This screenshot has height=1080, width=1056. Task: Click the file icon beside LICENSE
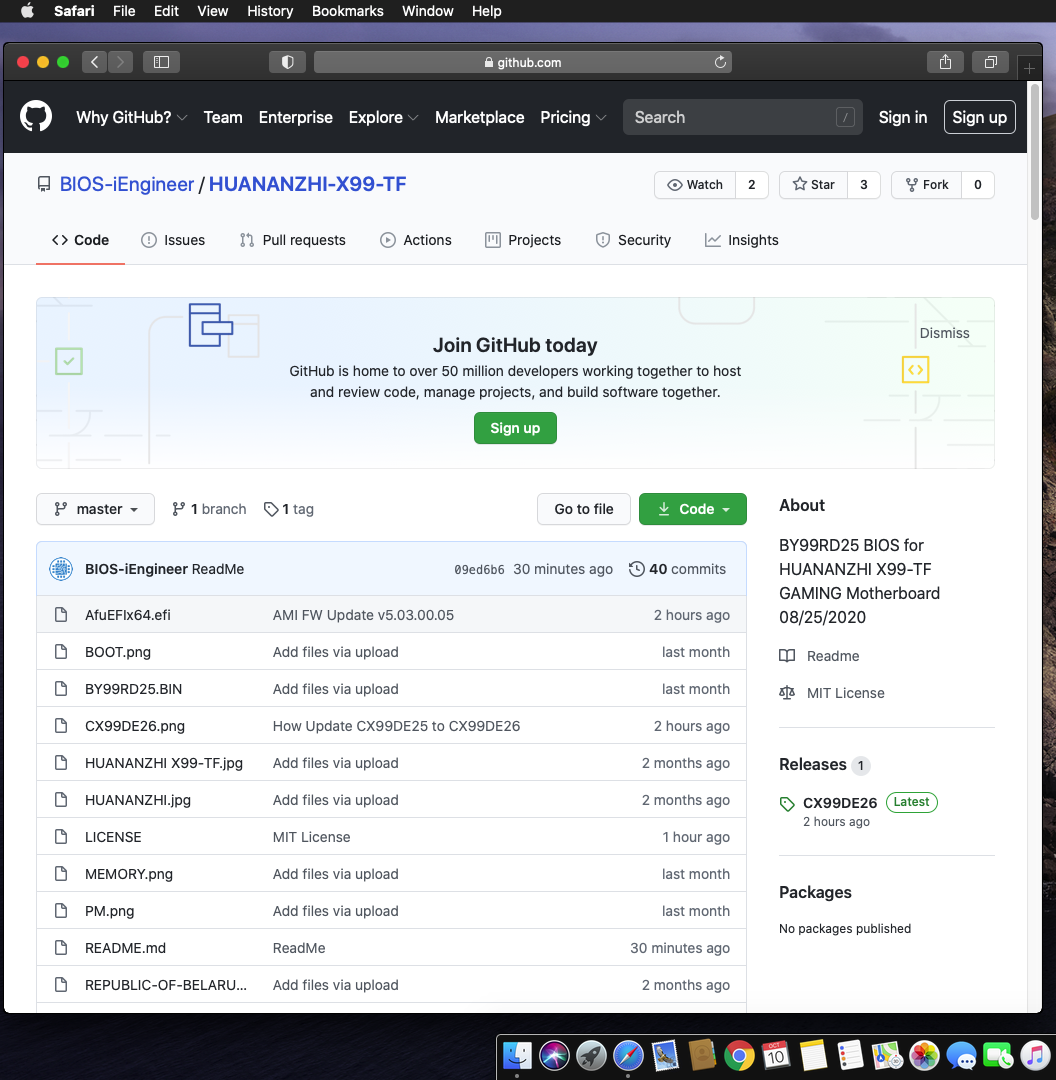pyautogui.click(x=61, y=836)
